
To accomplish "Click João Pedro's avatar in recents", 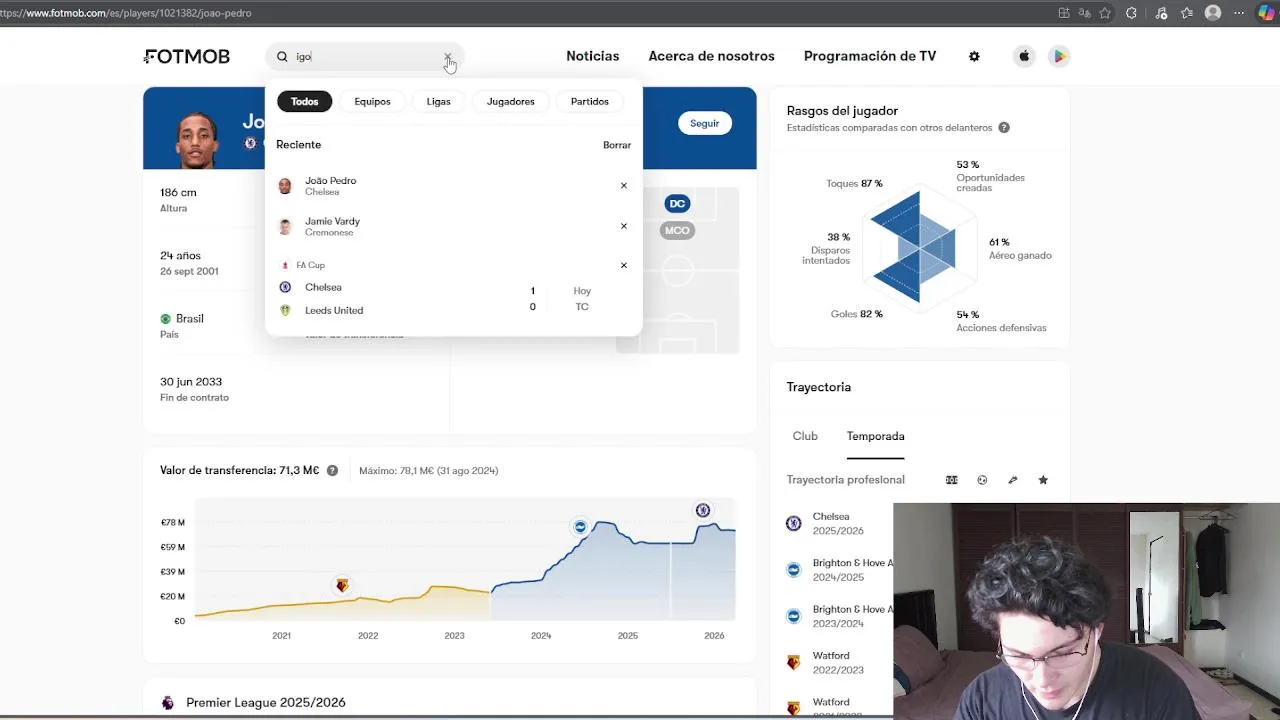I will coord(285,186).
